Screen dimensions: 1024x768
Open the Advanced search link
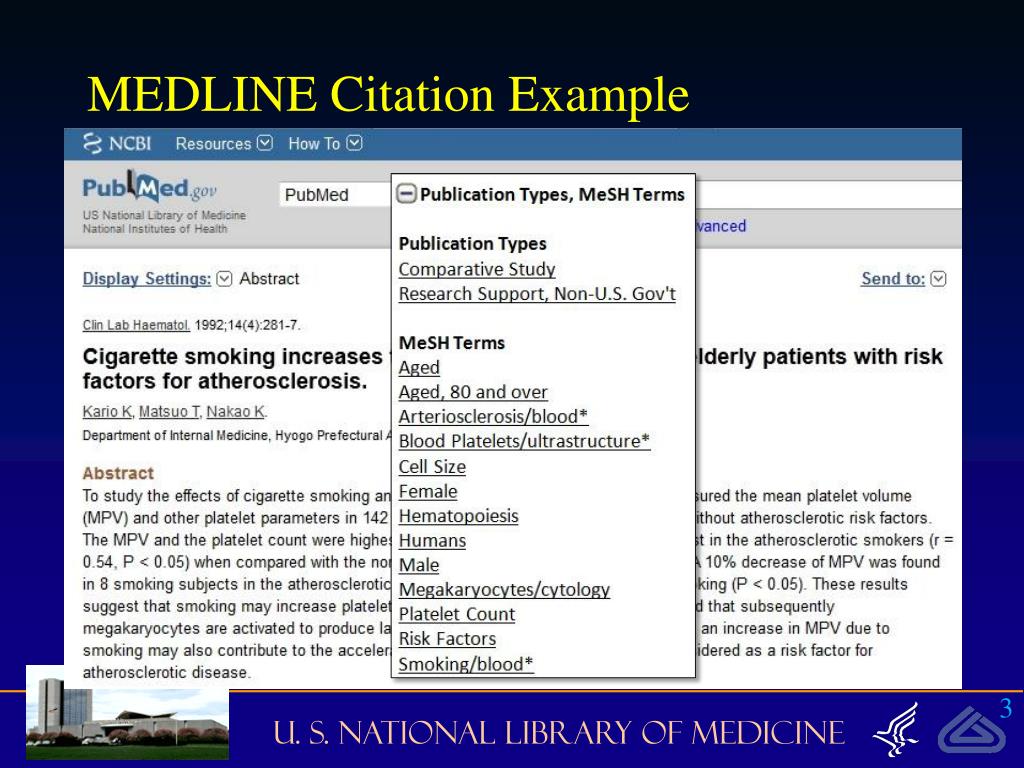click(x=721, y=226)
